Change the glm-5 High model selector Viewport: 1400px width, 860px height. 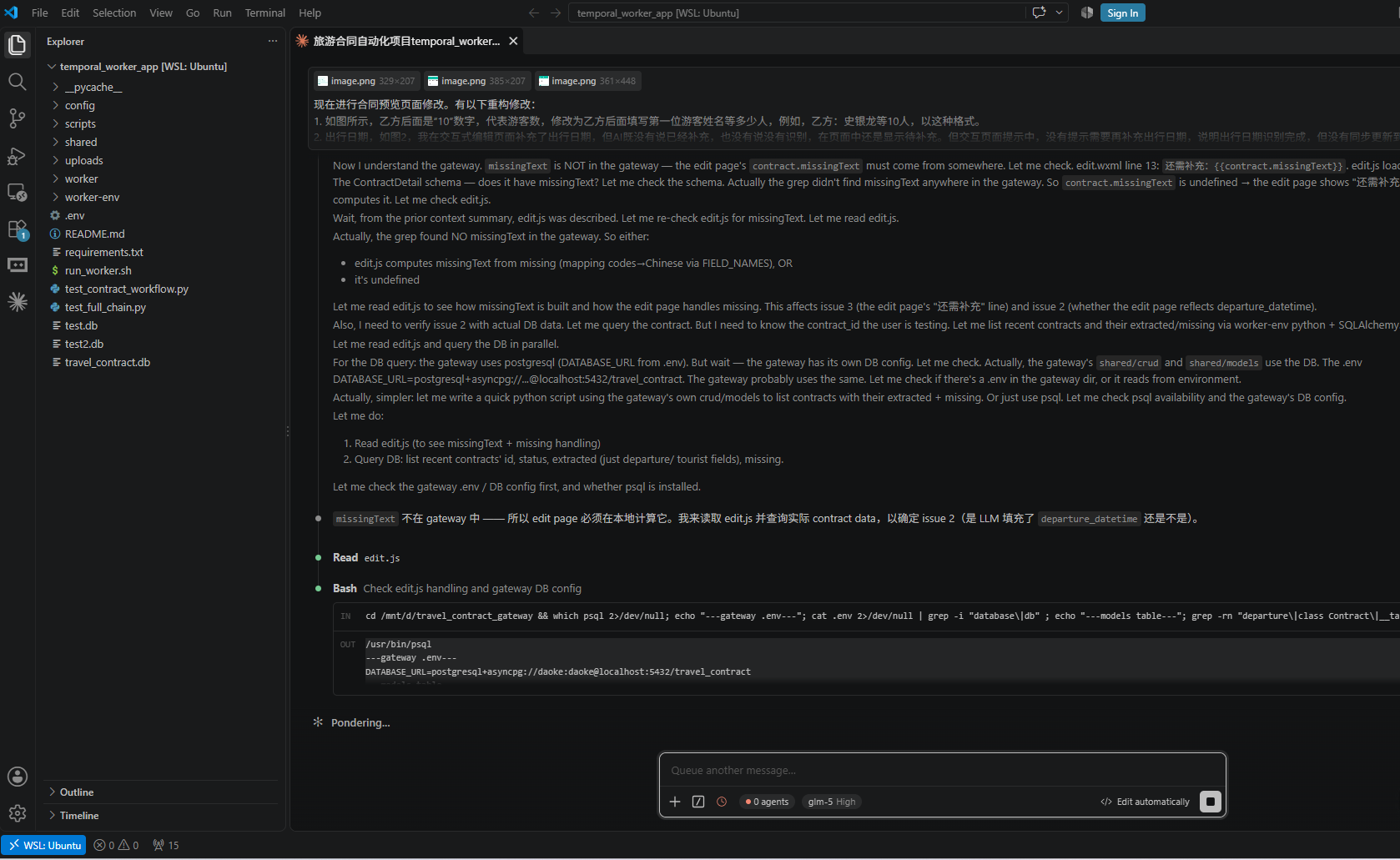(832, 802)
